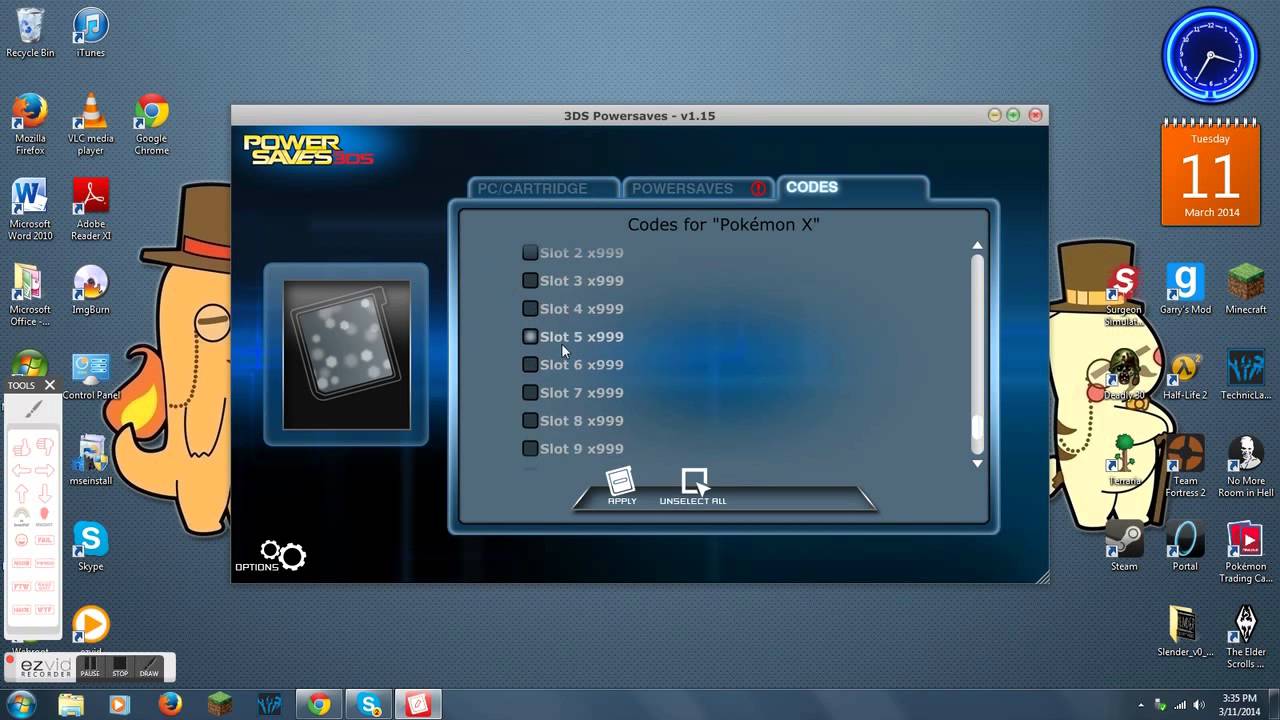Select the Pokémon Trading Card shortcut

pos(1246,552)
